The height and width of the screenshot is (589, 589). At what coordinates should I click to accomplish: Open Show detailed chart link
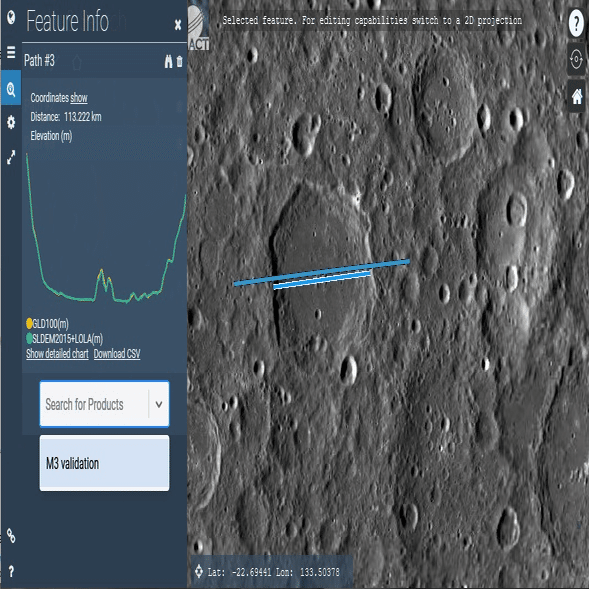[57, 354]
